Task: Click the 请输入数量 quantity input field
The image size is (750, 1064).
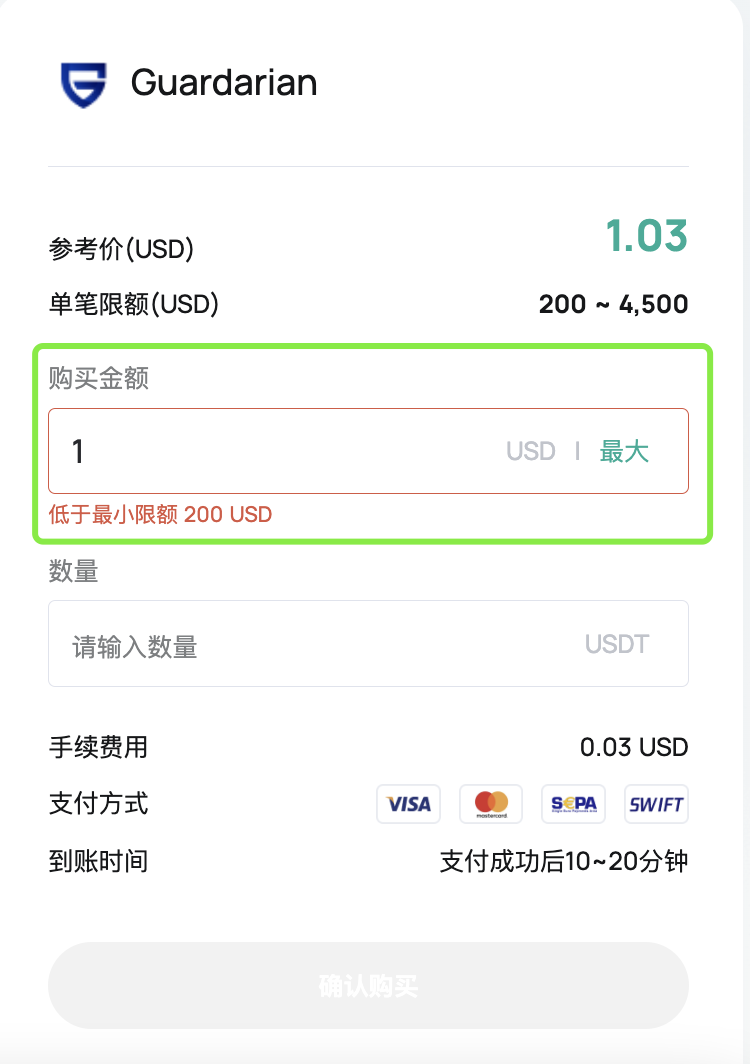Action: point(300,645)
